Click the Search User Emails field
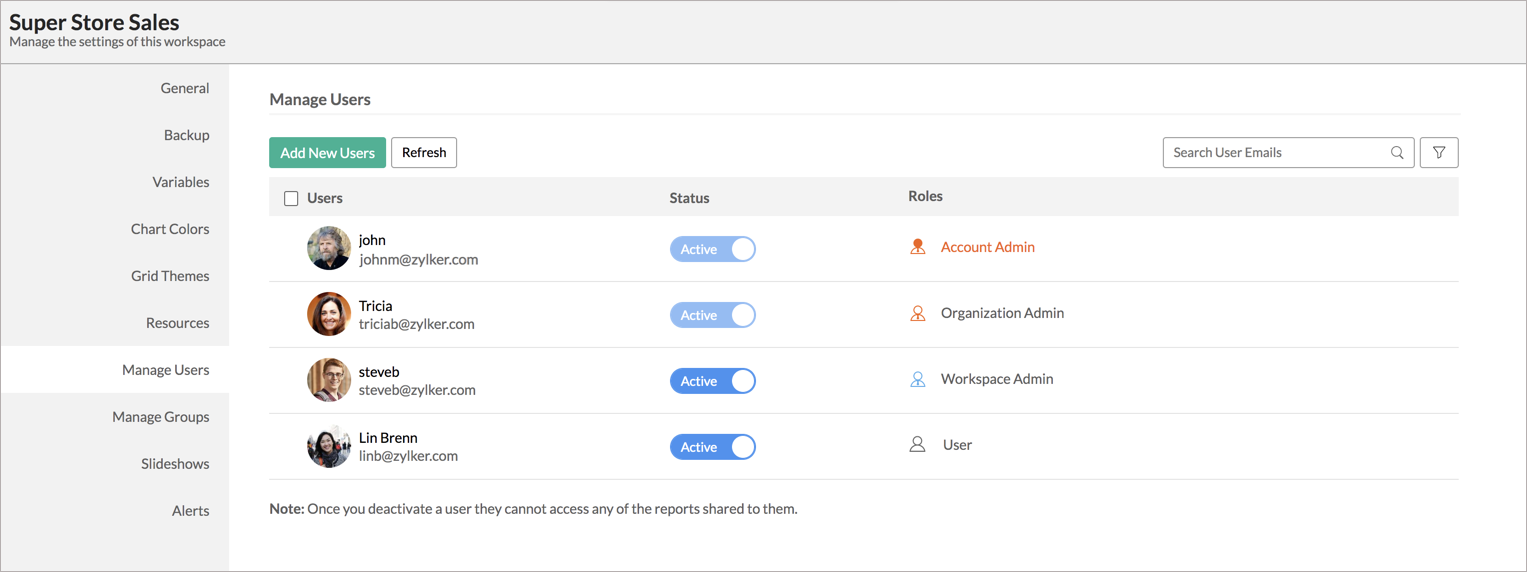The height and width of the screenshot is (572, 1527). [1275, 153]
